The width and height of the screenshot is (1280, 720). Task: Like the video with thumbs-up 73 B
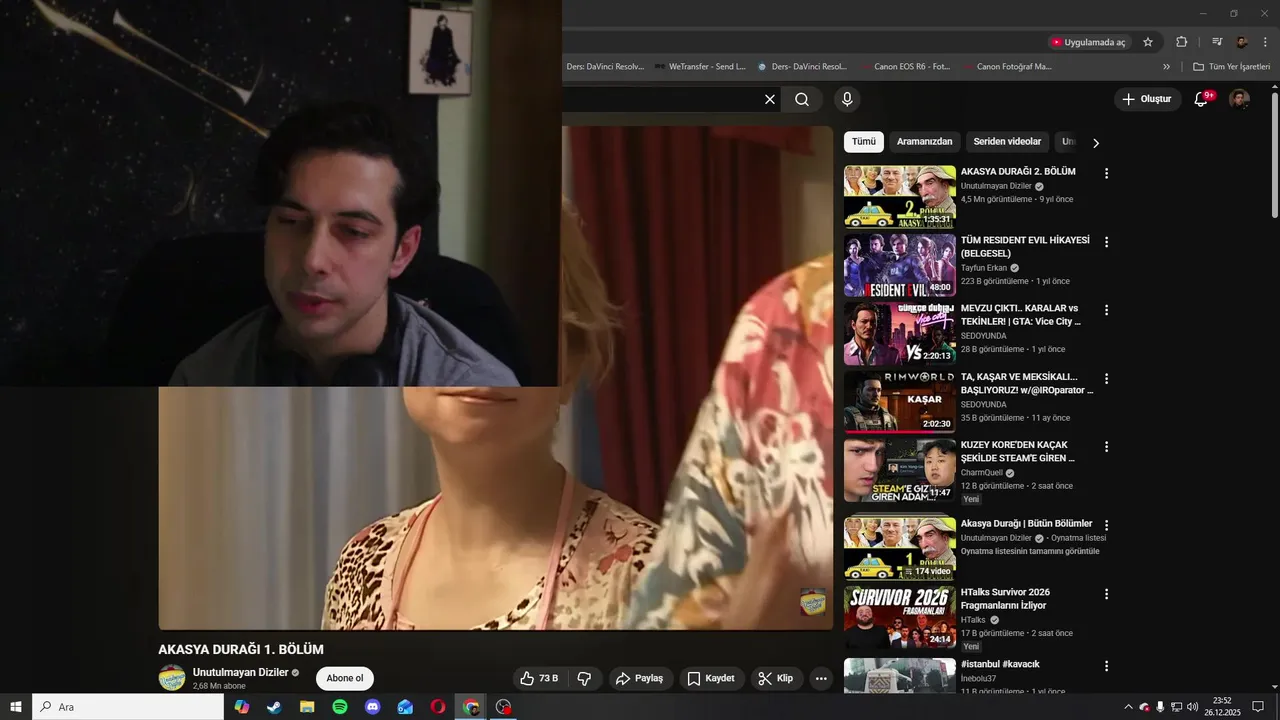(x=539, y=678)
